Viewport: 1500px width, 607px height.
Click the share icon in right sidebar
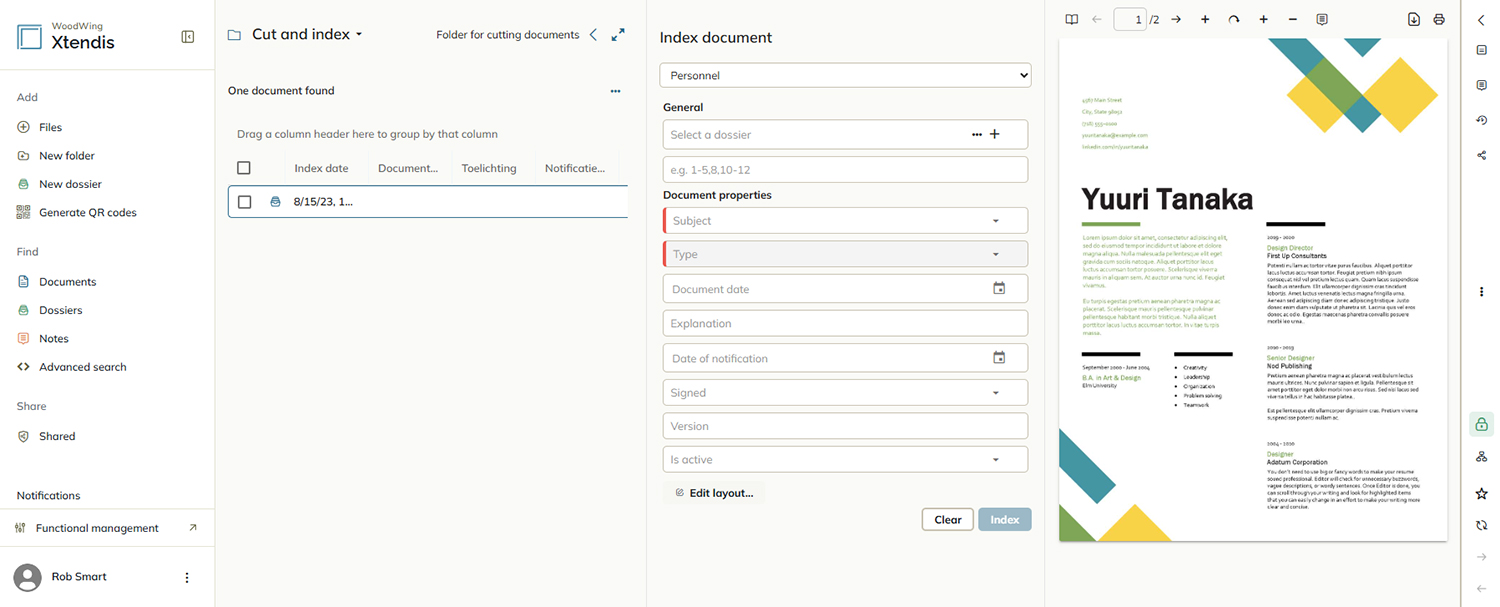click(1481, 155)
